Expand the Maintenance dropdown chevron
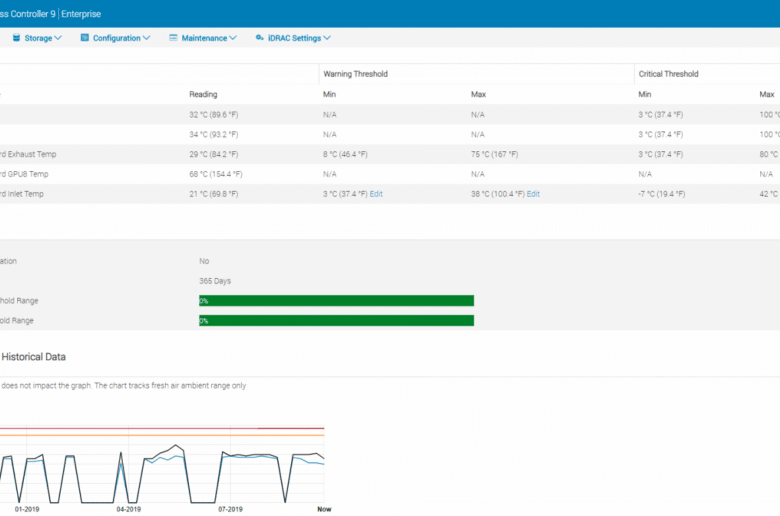The width and height of the screenshot is (780, 516). point(233,38)
